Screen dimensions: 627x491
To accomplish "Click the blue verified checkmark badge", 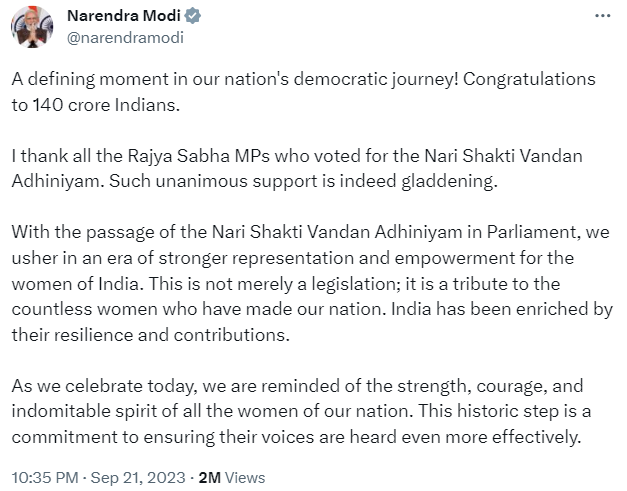I will coord(193,16).
